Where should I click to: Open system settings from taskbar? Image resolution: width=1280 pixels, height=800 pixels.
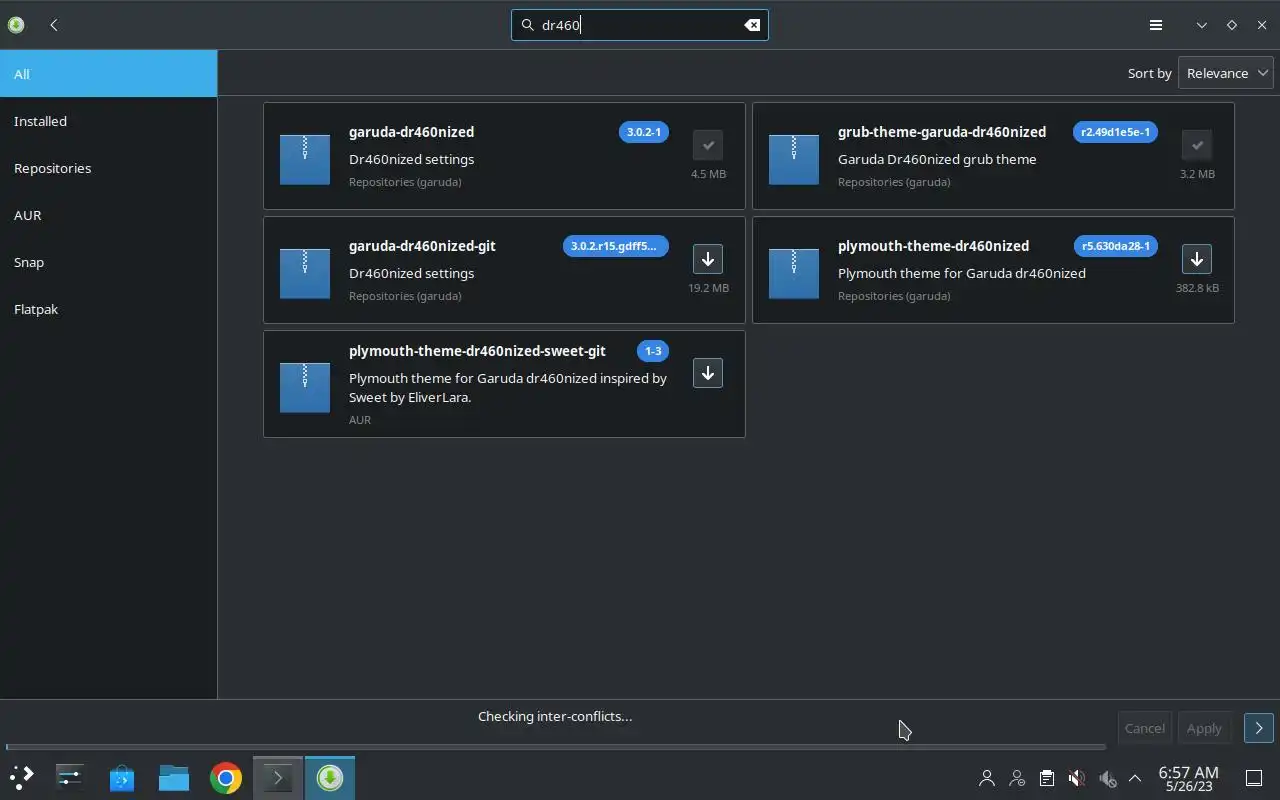pos(70,778)
